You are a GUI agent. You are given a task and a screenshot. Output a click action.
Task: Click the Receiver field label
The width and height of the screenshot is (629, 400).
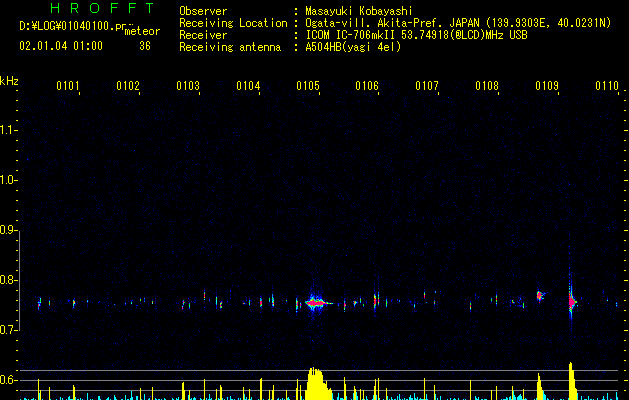tap(203, 35)
